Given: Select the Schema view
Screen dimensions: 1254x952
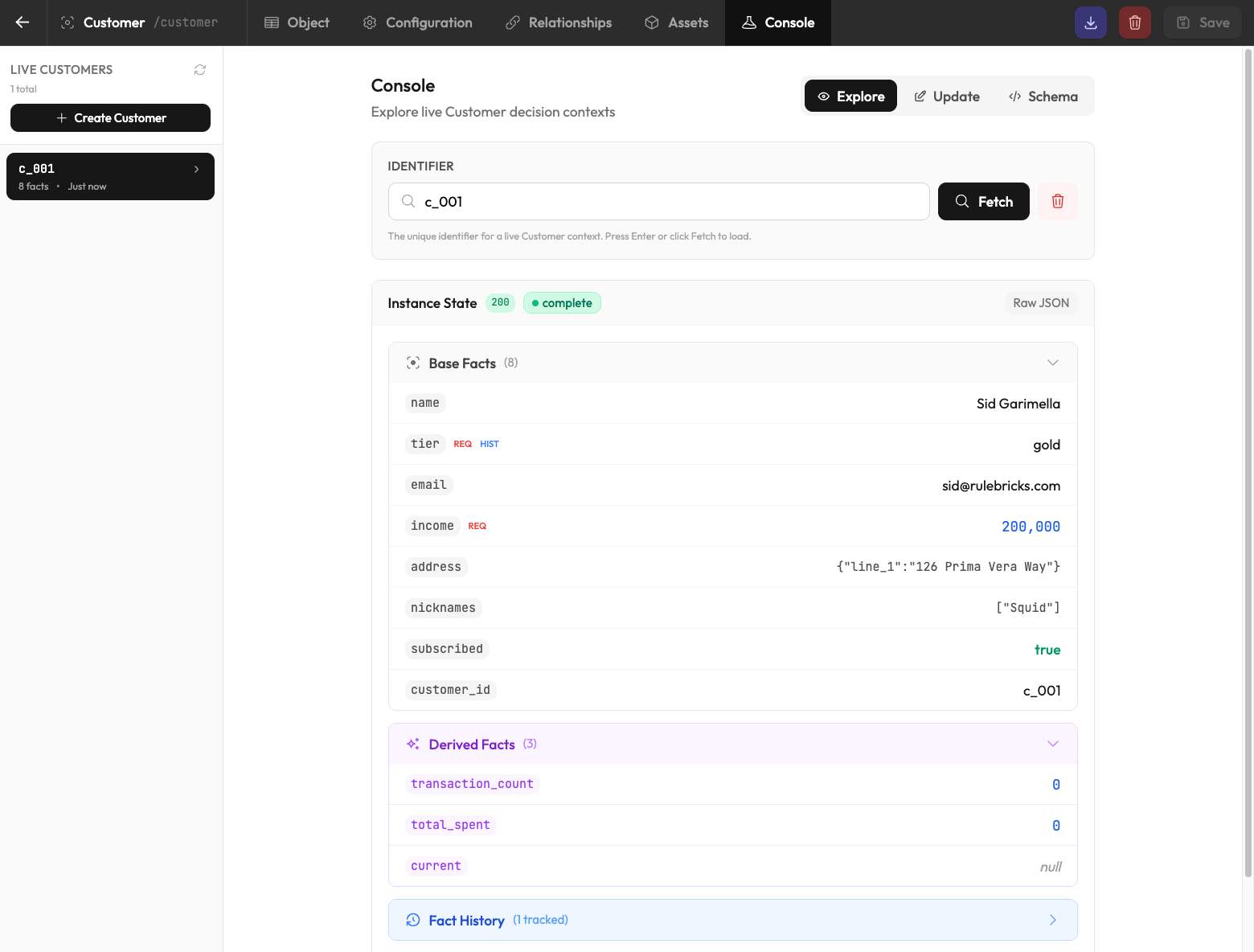Looking at the screenshot, I should coord(1043,96).
